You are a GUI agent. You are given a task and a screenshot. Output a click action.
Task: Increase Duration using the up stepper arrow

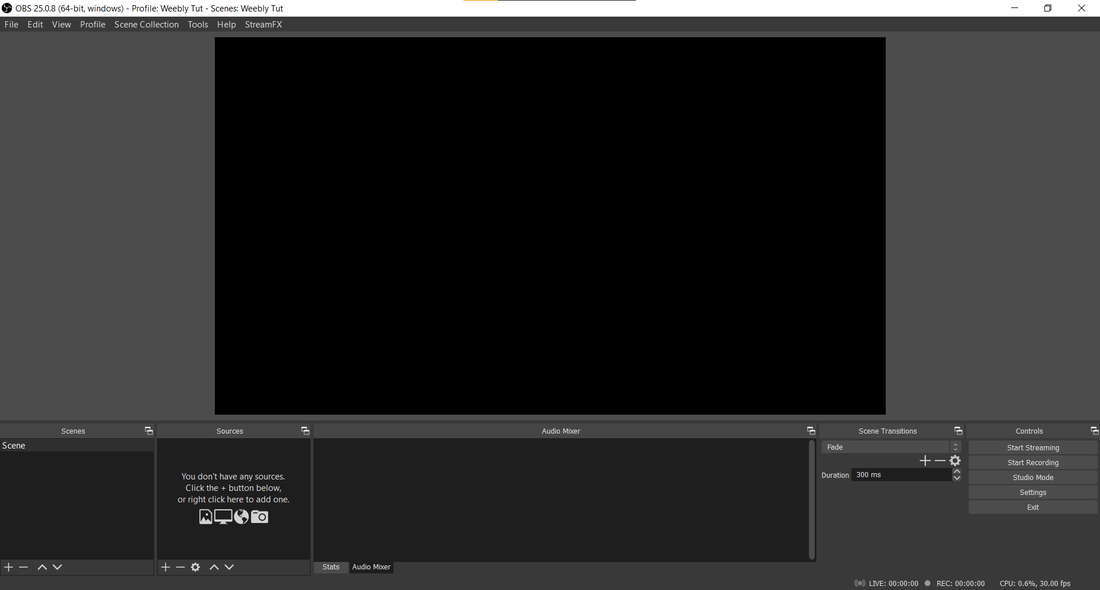(956, 471)
